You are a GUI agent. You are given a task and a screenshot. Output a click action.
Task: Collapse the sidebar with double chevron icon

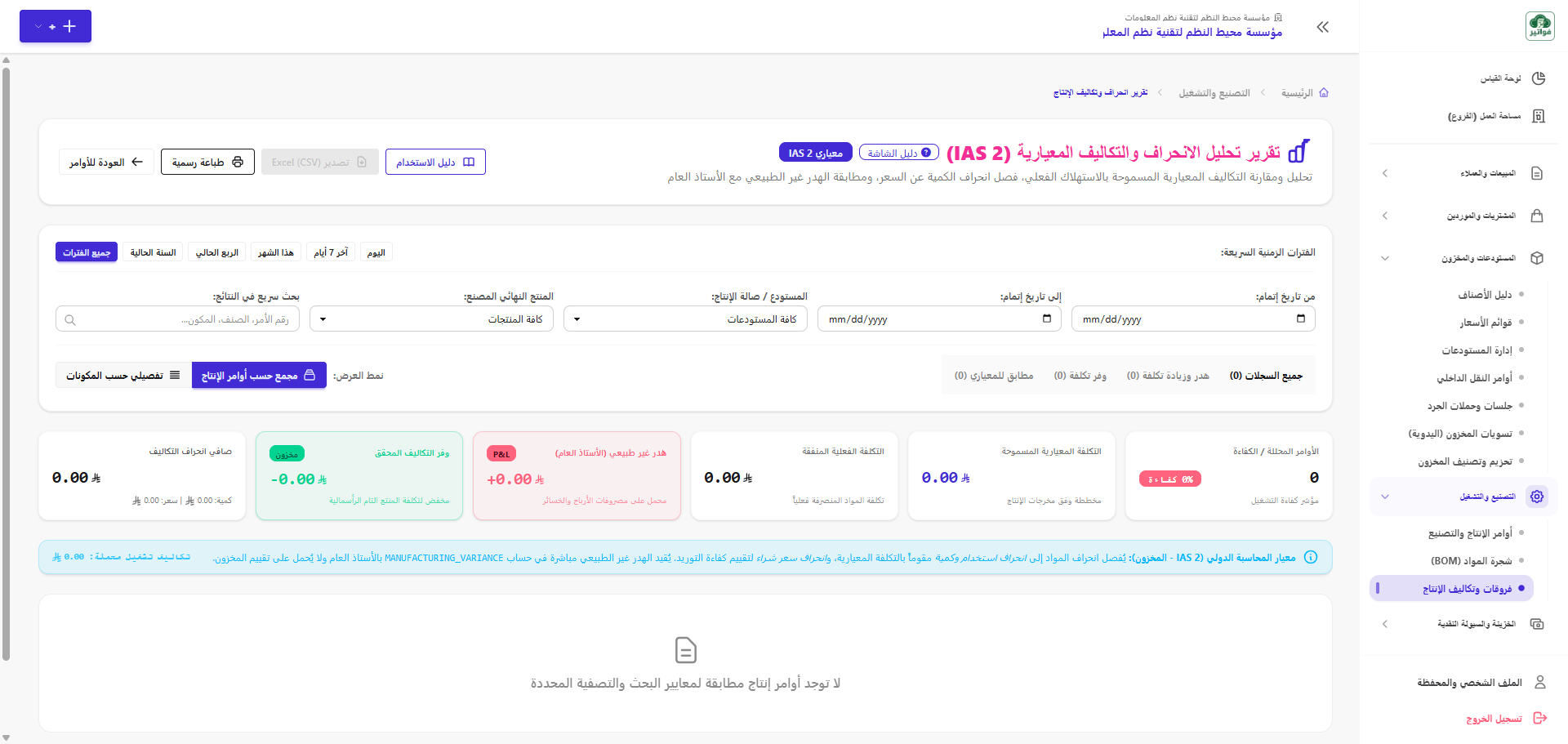click(x=1323, y=27)
